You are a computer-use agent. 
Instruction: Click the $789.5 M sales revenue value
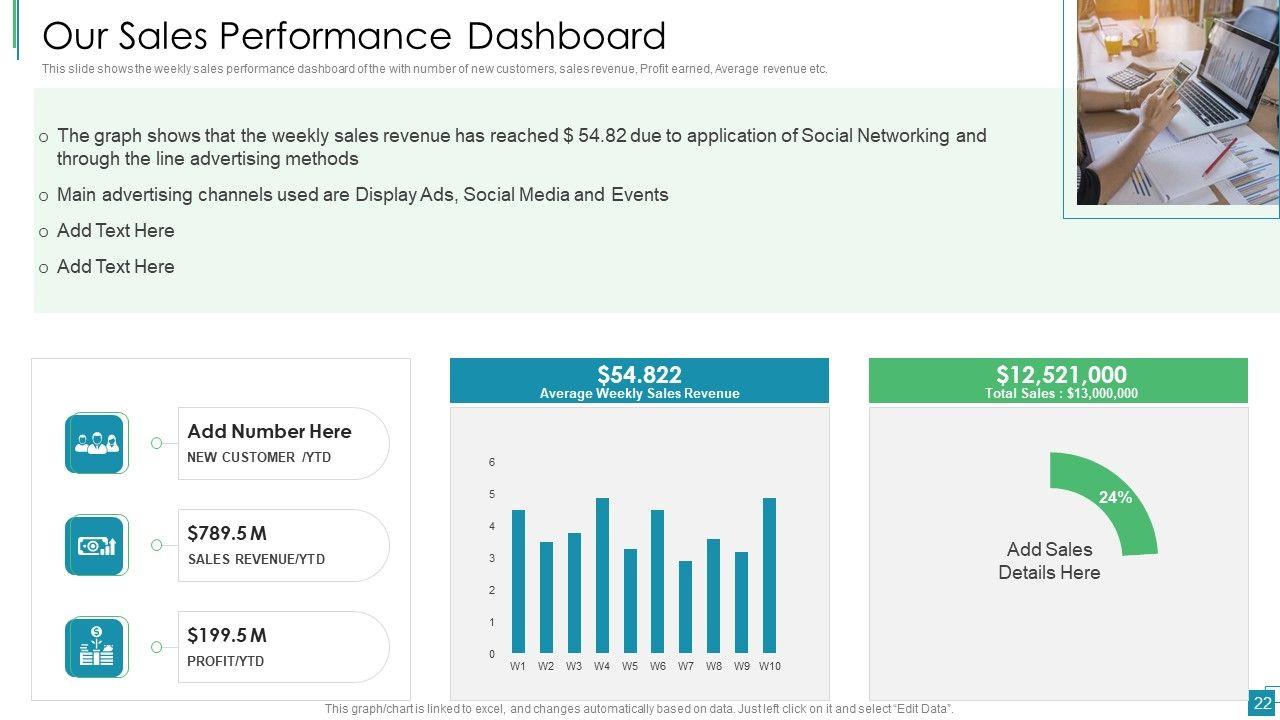227,533
